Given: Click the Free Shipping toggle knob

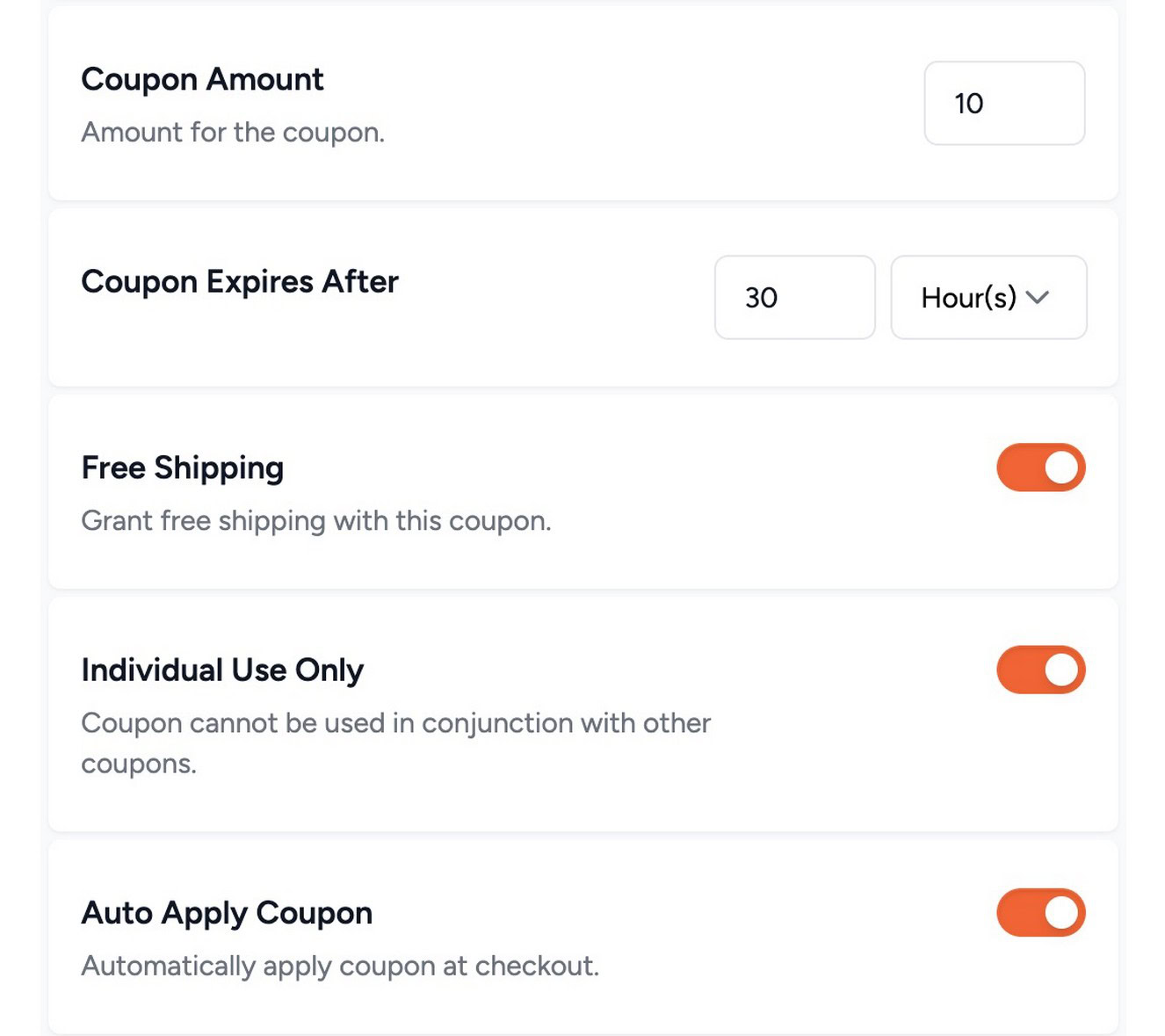Looking at the screenshot, I should (x=1060, y=467).
